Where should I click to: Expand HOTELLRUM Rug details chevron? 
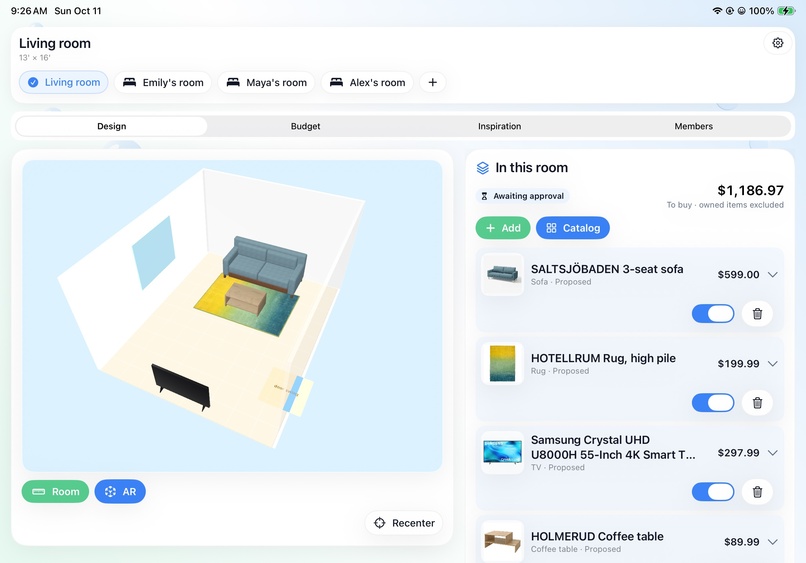tap(772, 364)
